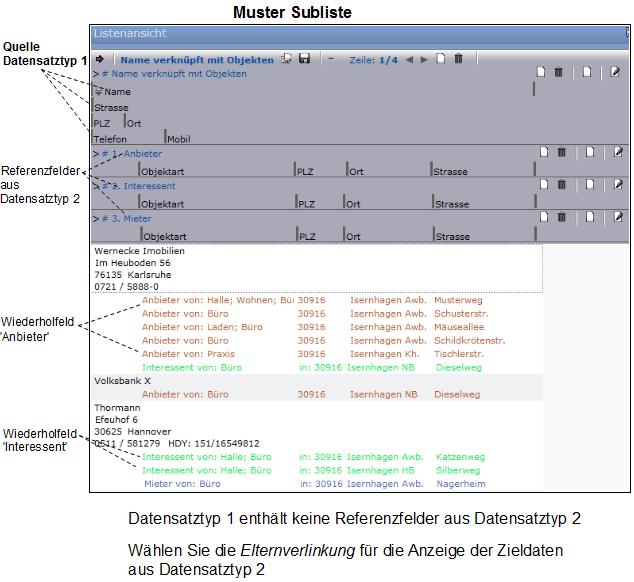Click the save disk icon in toolbar
Screen dimensions: 634x582
[x=304, y=59]
